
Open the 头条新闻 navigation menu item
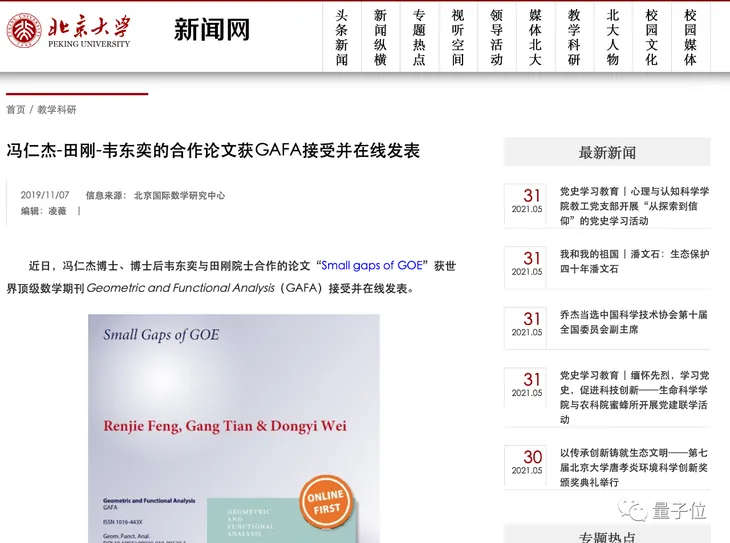tap(342, 37)
